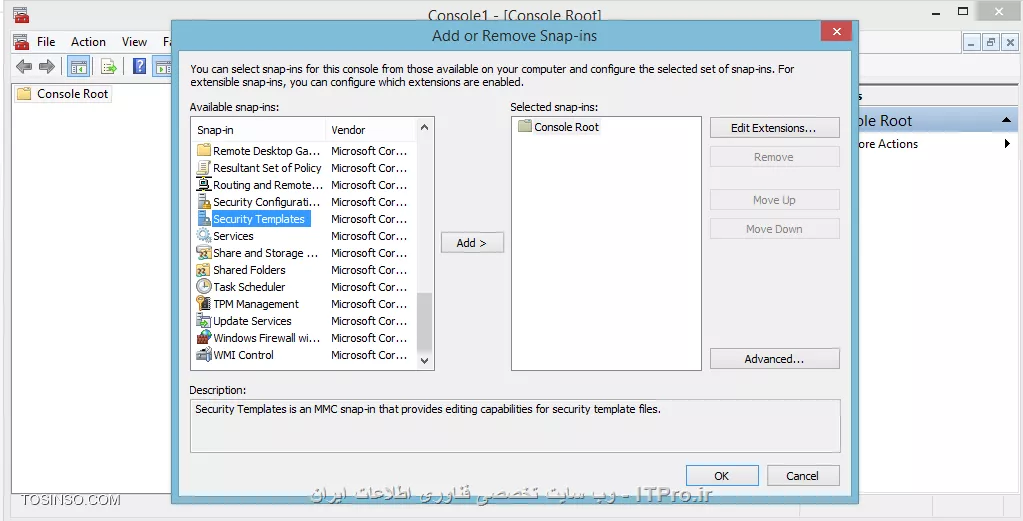Click the Security Templates snap-in icon
This screenshot has height=521, width=1023.
click(204, 218)
